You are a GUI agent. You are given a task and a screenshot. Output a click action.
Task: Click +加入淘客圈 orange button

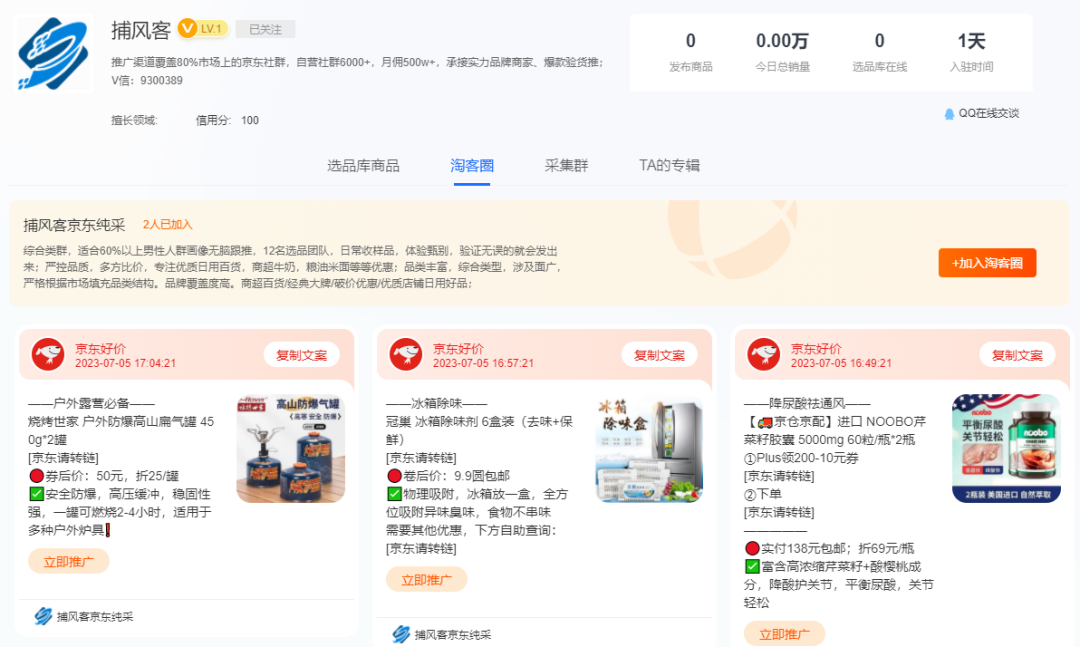987,263
